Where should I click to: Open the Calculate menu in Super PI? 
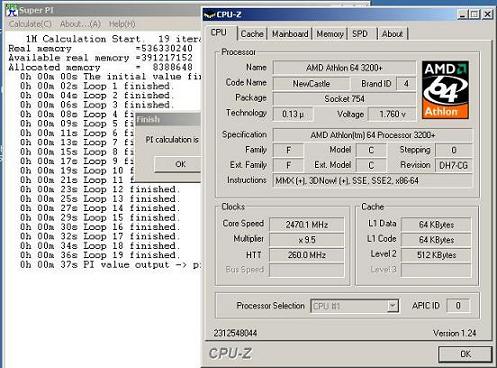30,24
